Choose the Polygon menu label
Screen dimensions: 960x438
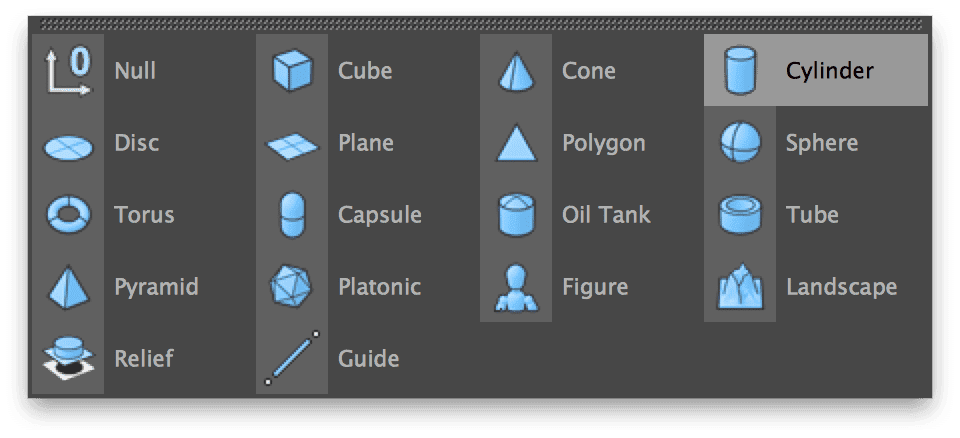click(x=603, y=143)
